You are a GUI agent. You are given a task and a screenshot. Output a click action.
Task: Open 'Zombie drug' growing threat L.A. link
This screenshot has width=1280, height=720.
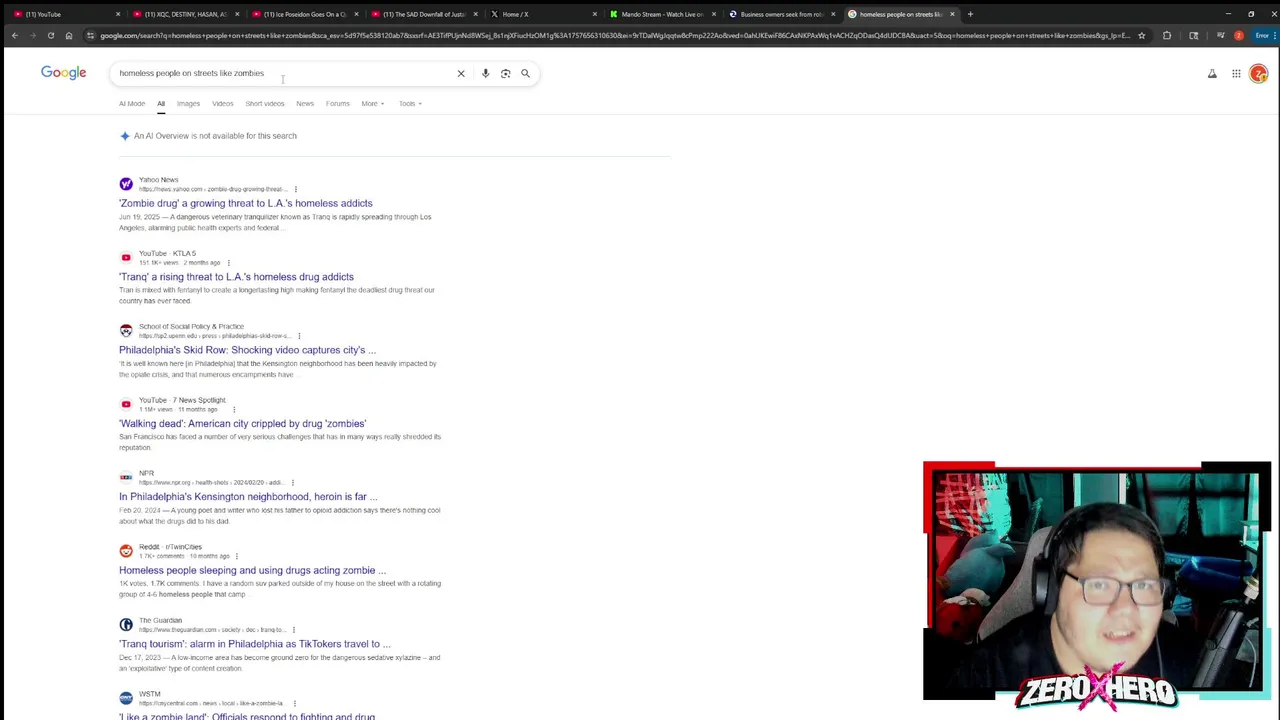tap(245, 203)
